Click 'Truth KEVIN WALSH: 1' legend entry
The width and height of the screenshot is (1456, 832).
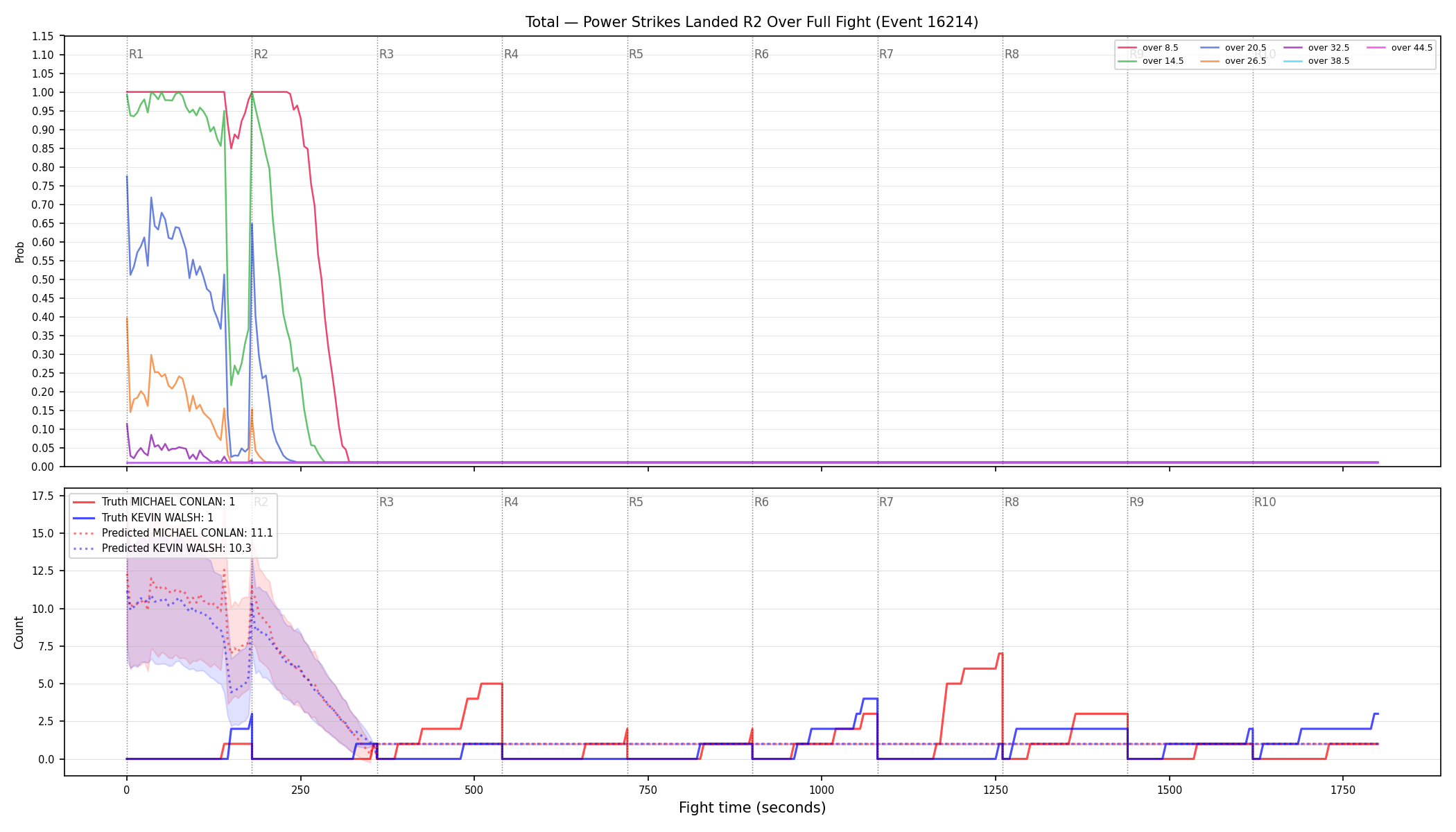tap(143, 518)
